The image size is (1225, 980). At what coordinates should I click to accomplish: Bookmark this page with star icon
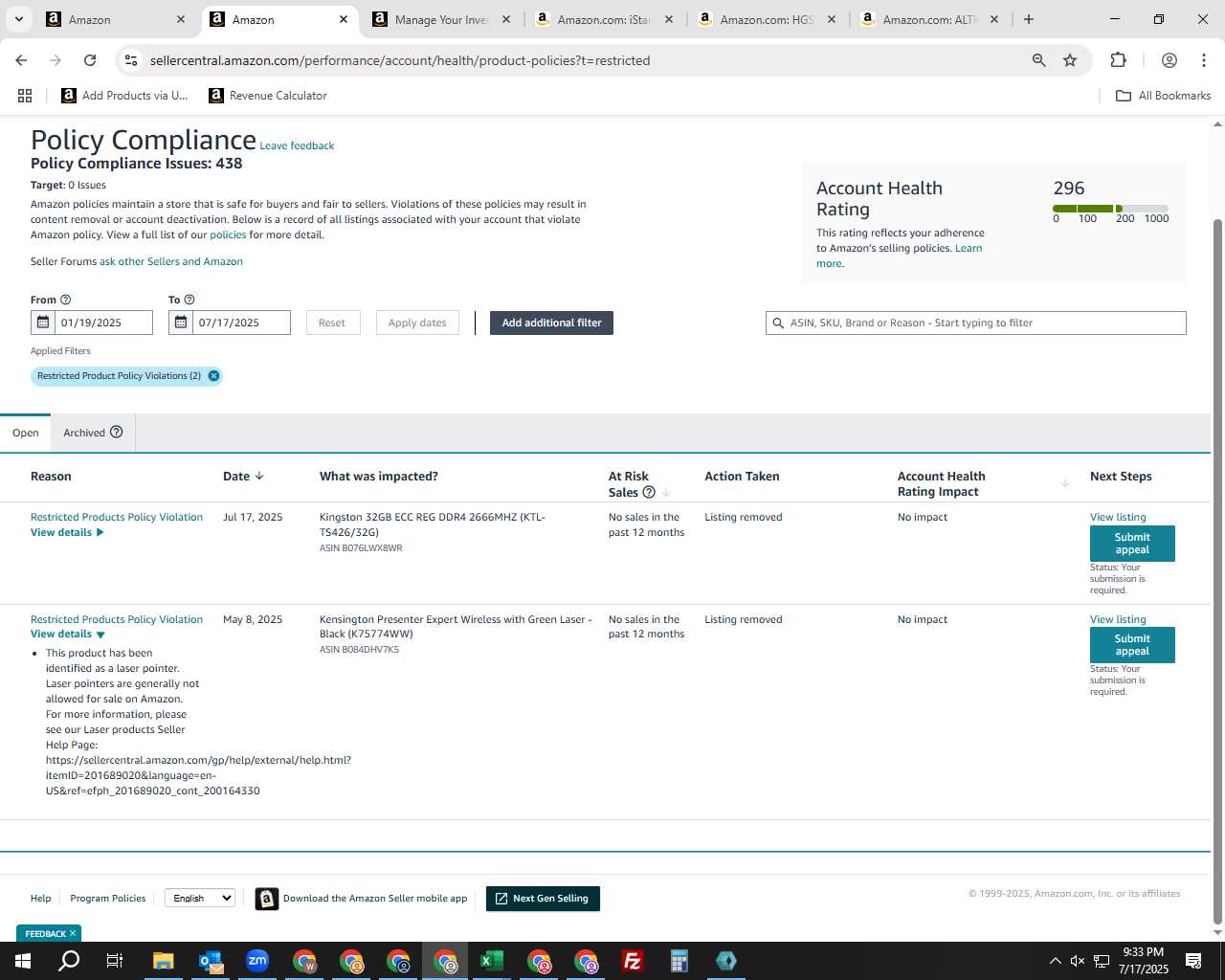point(1070,60)
